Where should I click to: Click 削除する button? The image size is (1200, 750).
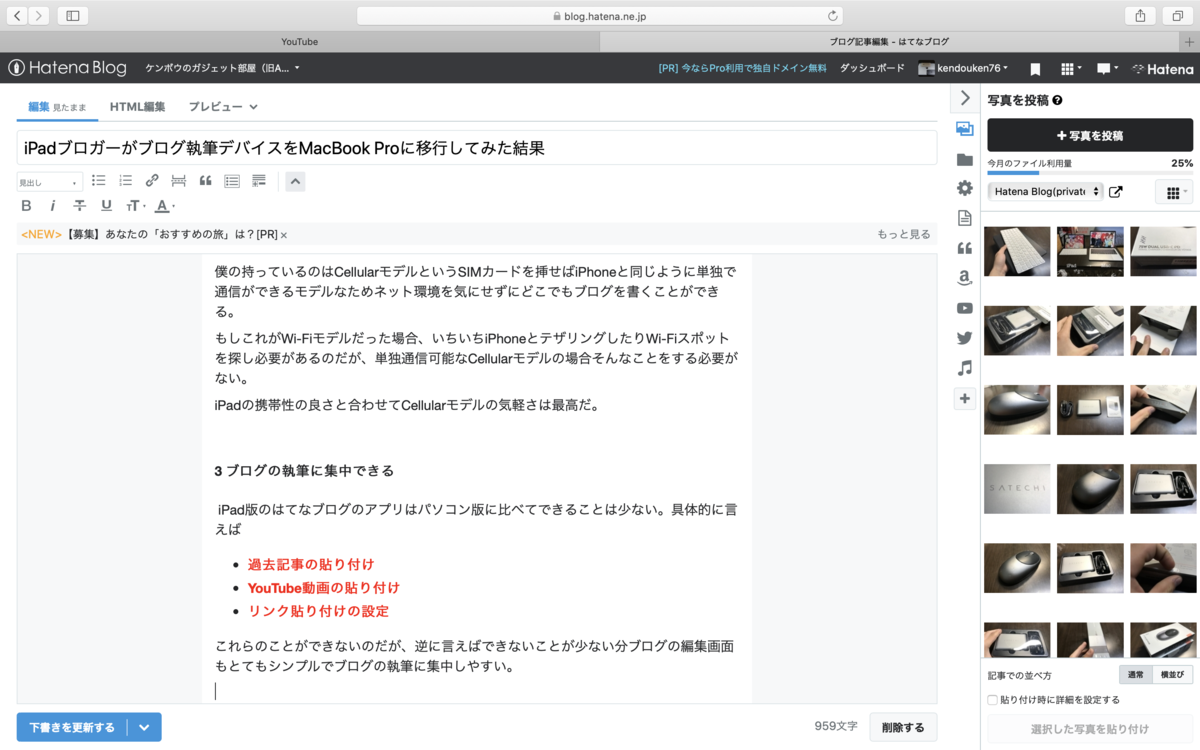click(x=903, y=727)
